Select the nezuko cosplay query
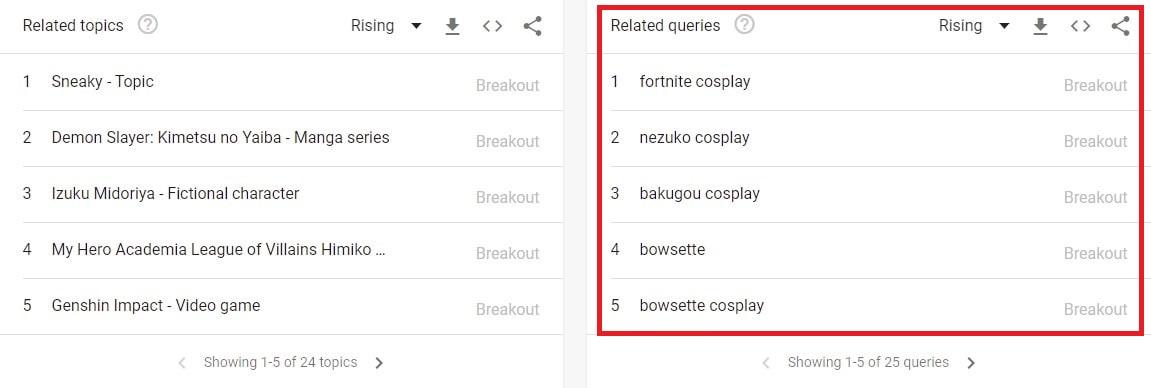Viewport: 1151px width, 388px height. click(x=869, y=139)
